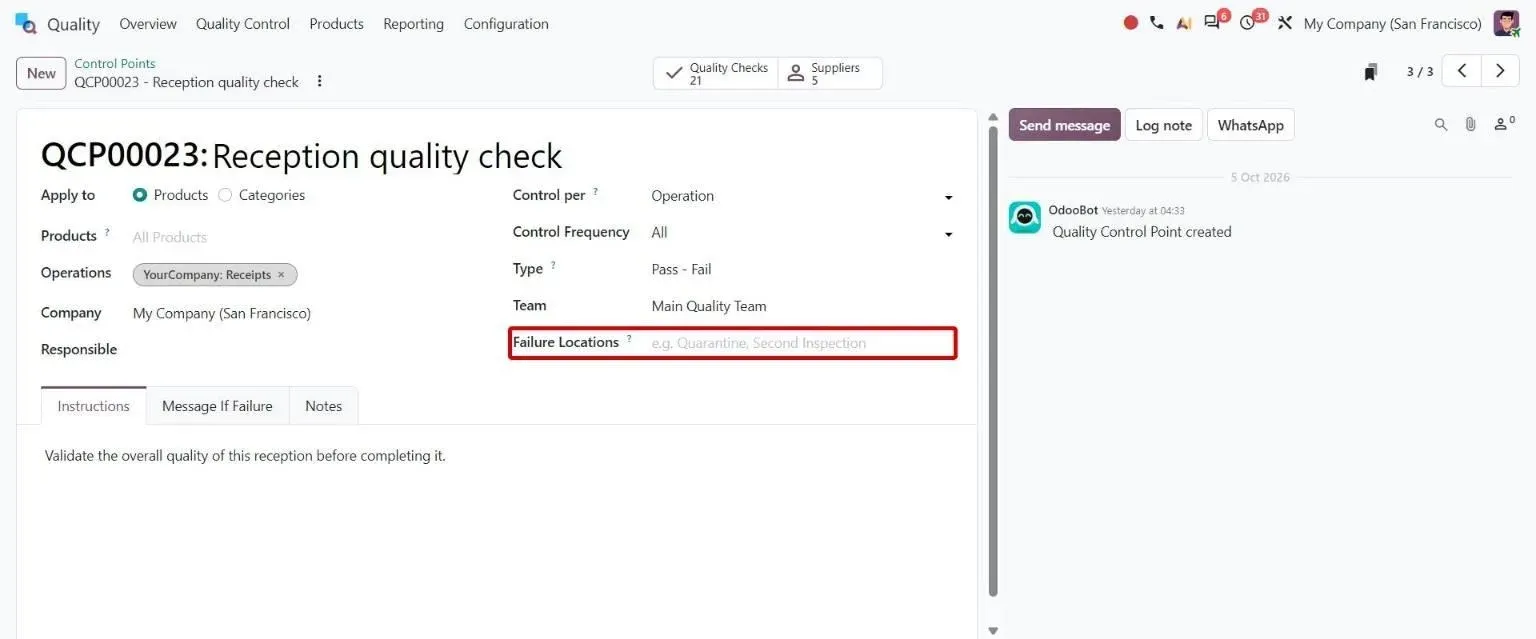Open the user avatar menu

coord(1506,23)
